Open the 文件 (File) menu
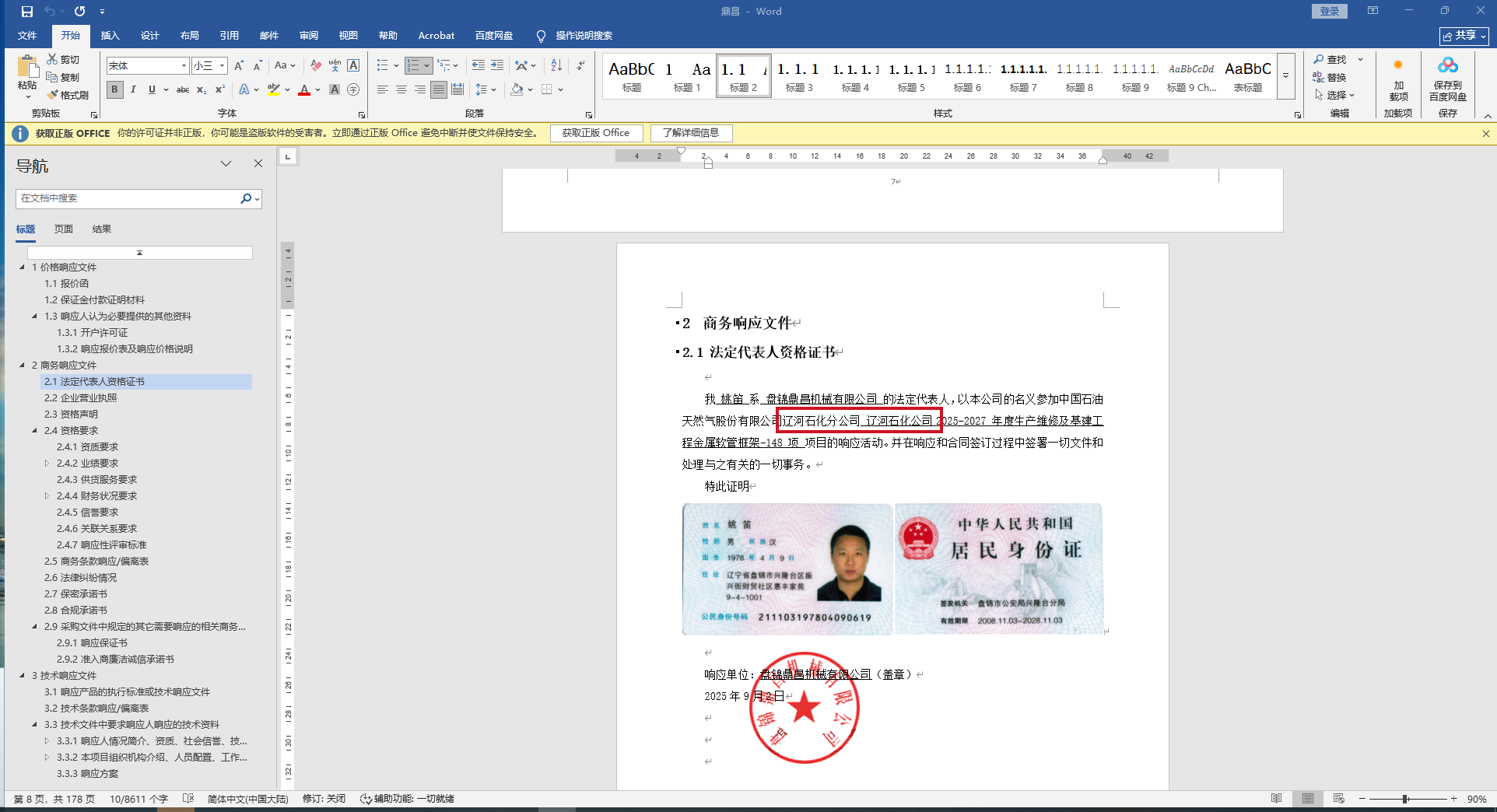This screenshot has height=812, width=1497. 27,36
